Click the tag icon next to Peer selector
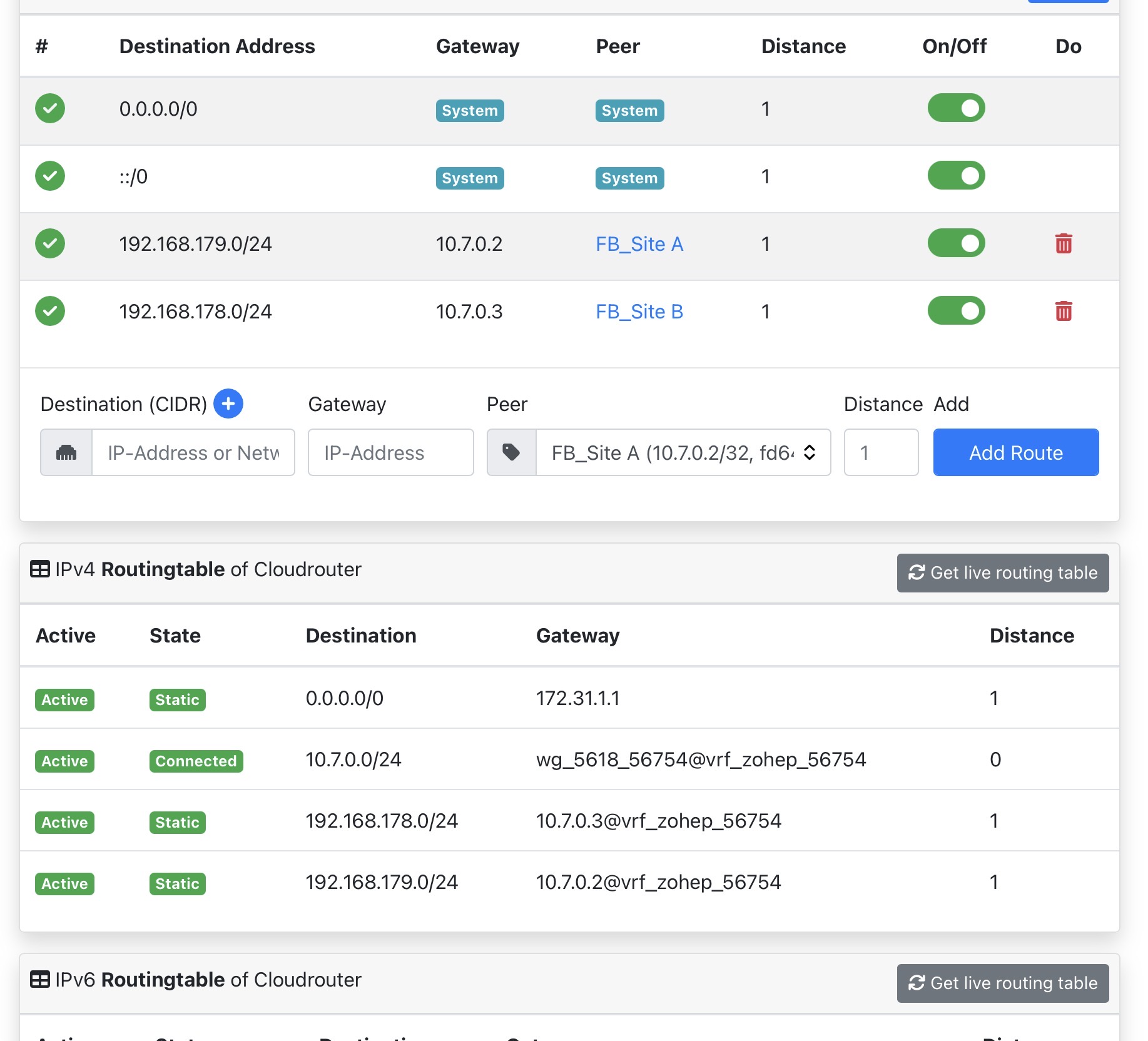The image size is (1148, 1041). coord(511,452)
